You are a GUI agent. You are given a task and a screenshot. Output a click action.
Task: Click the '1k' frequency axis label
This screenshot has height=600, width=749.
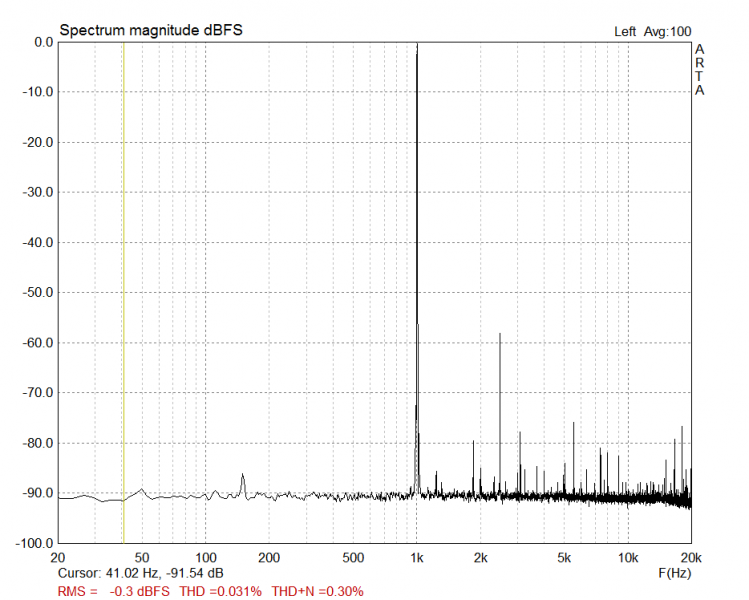pos(417,557)
